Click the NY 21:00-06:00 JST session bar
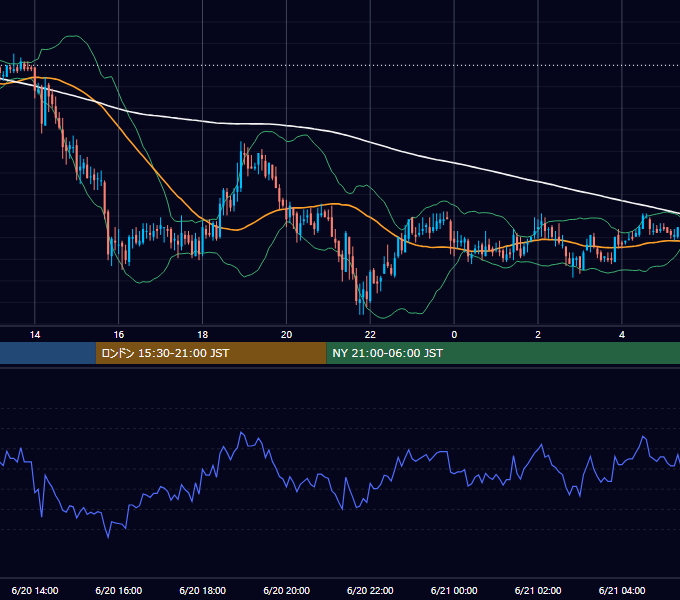 tap(503, 353)
